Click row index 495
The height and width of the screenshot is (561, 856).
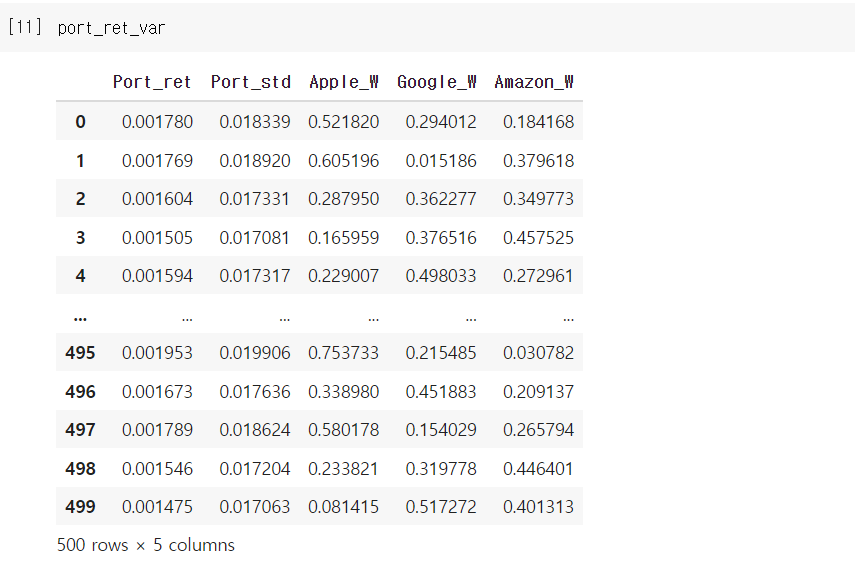(80, 353)
